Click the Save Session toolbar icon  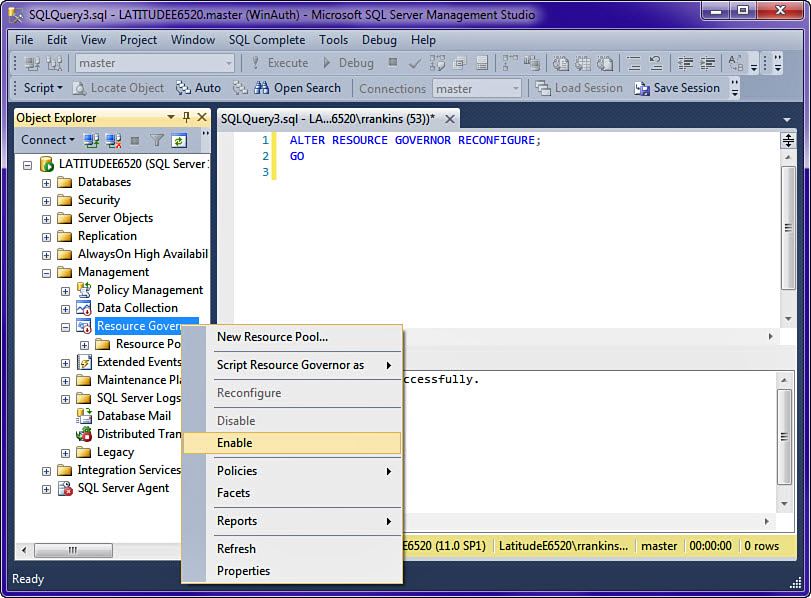[642, 88]
